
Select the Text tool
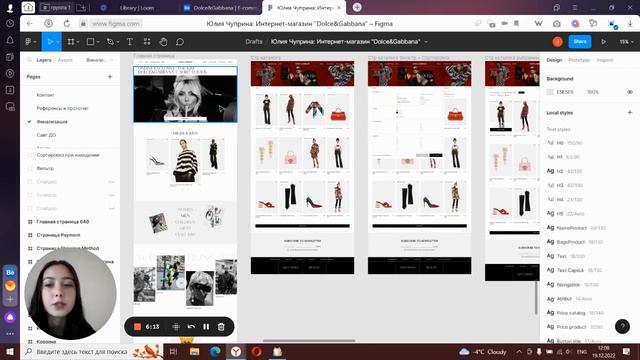(130, 42)
